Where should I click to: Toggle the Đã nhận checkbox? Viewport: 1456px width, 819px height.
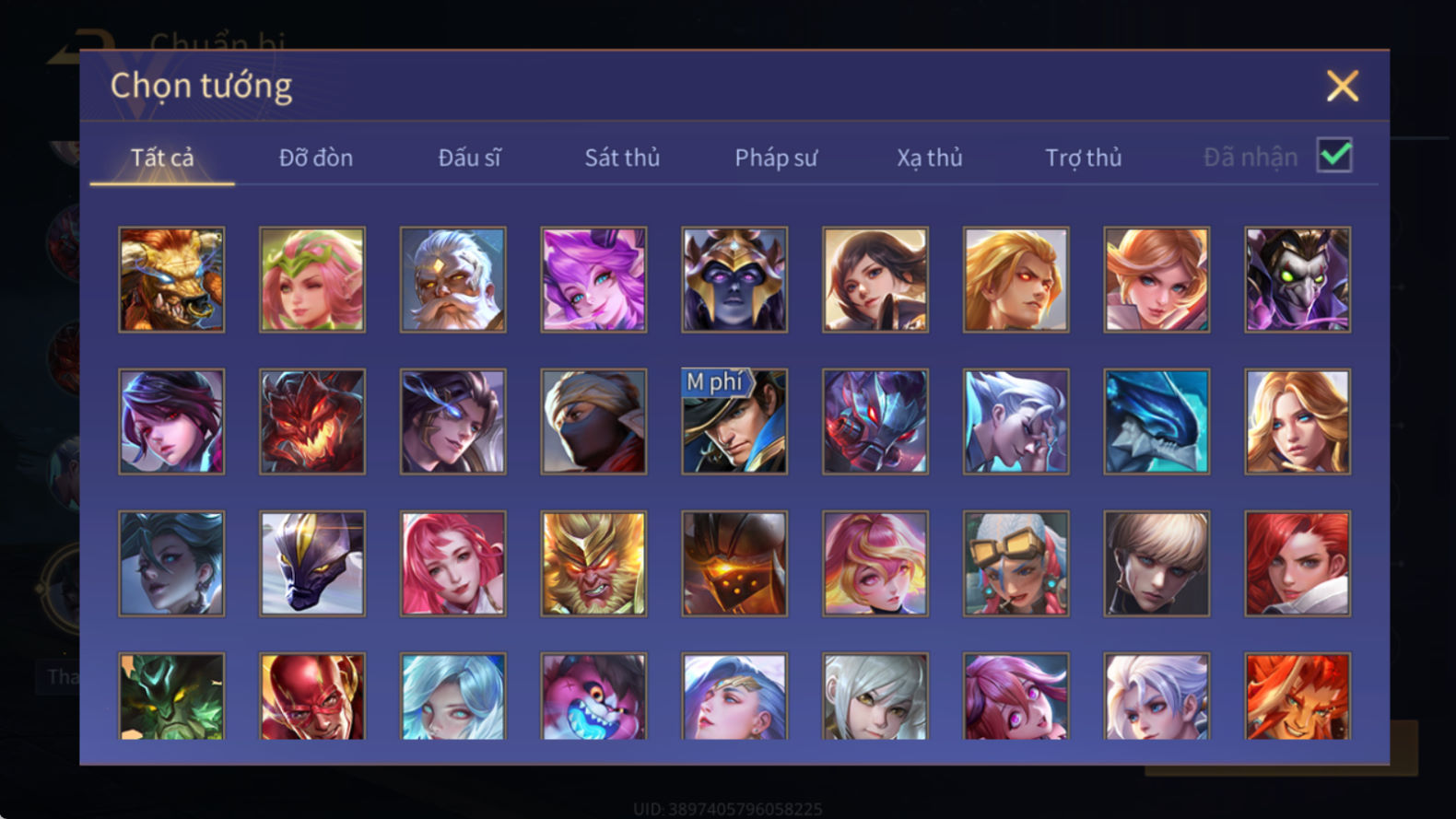click(1334, 155)
